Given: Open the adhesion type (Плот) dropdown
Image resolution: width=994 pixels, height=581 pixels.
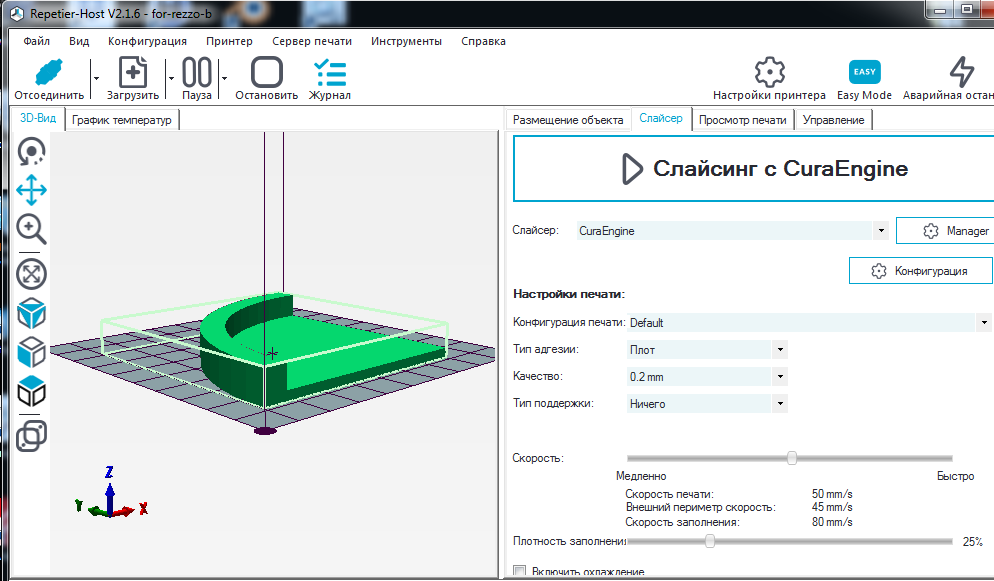Looking at the screenshot, I should point(780,350).
